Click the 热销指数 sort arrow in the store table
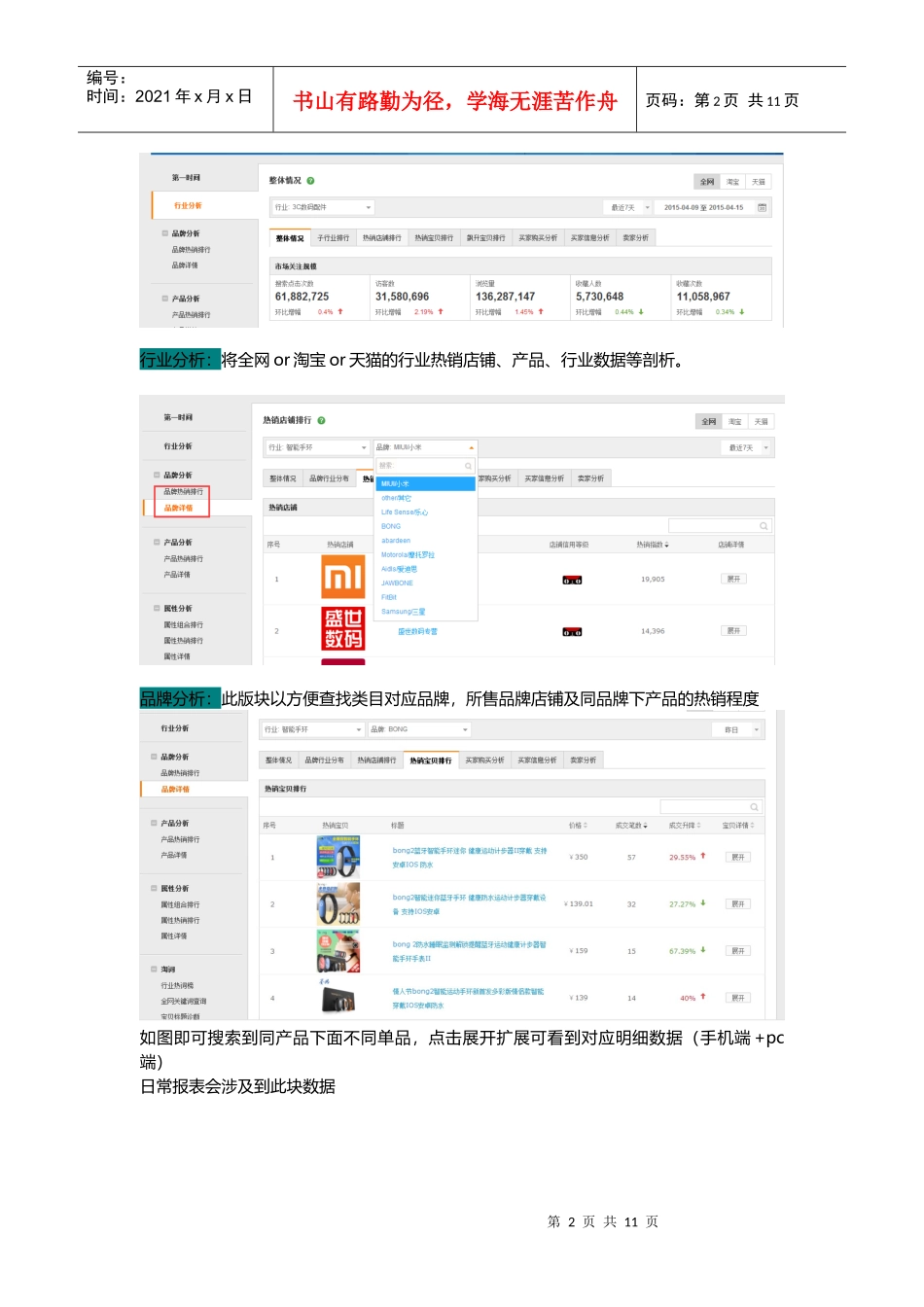 click(667, 546)
